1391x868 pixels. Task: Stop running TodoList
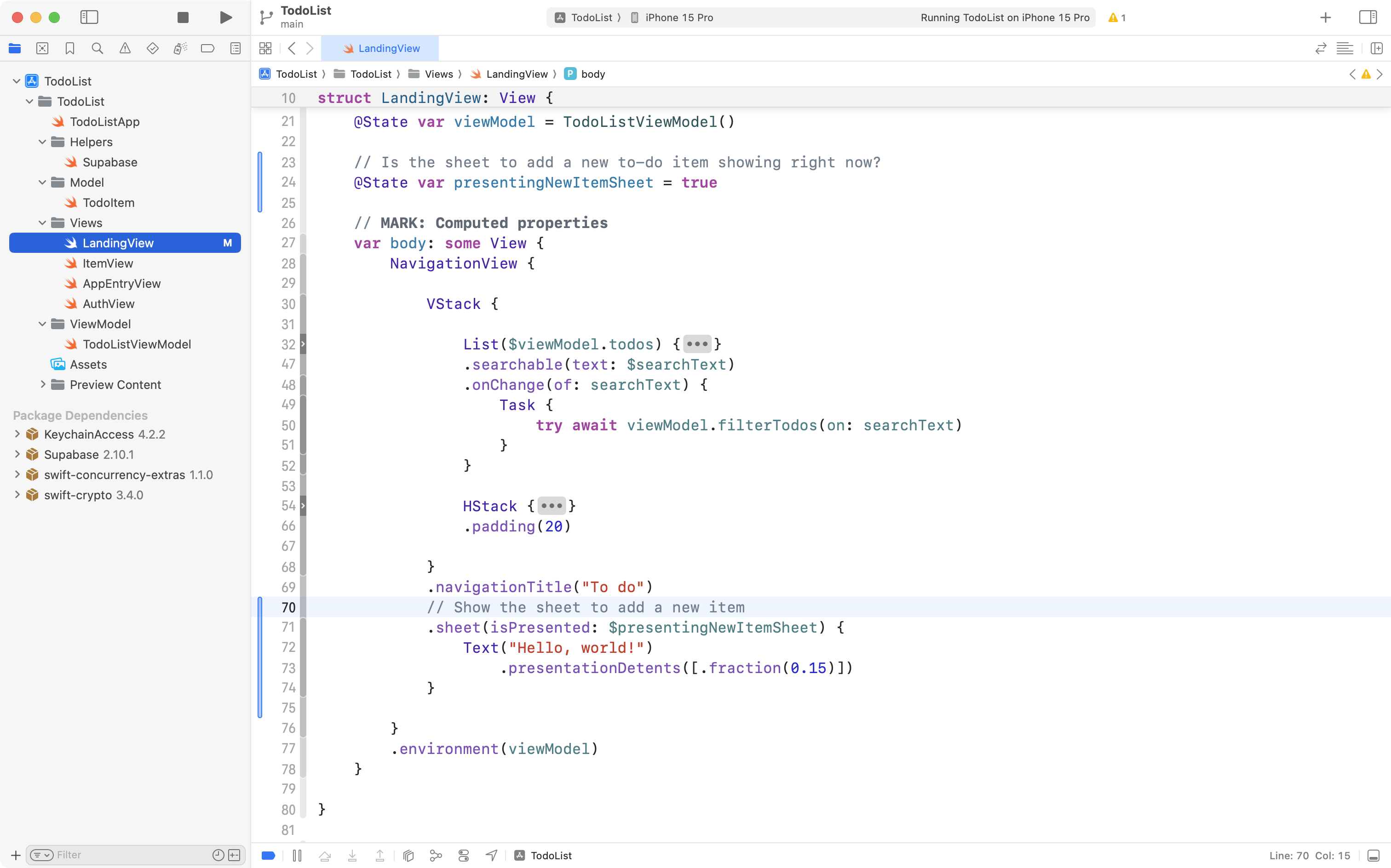tap(183, 17)
